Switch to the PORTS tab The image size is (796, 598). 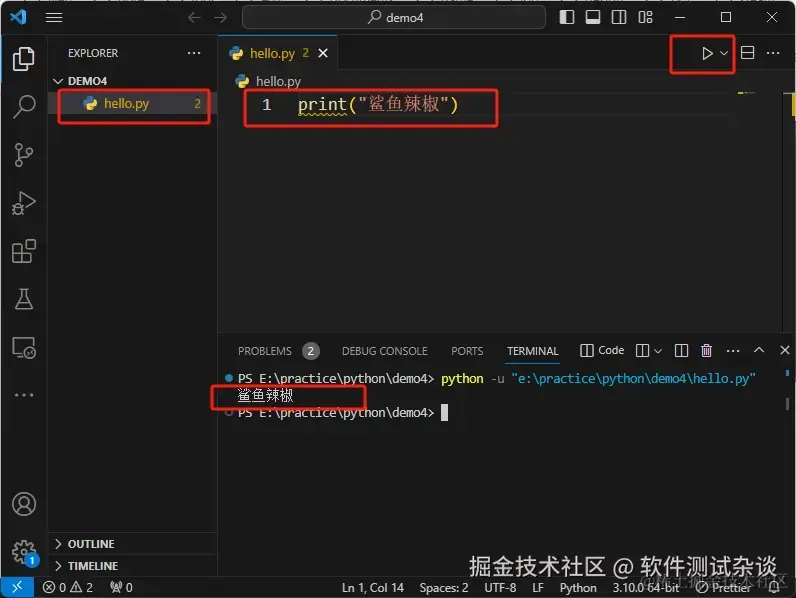click(x=467, y=351)
